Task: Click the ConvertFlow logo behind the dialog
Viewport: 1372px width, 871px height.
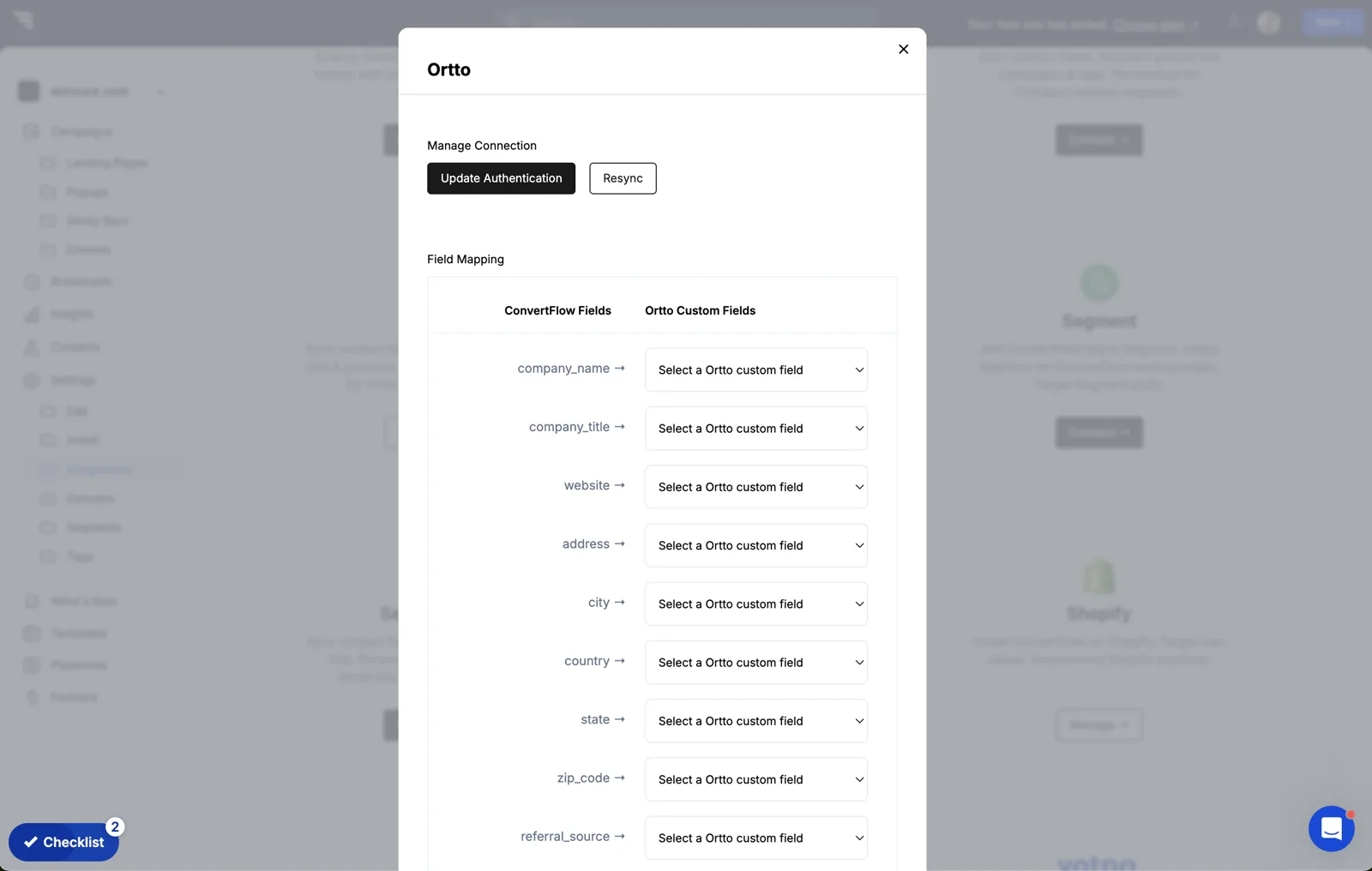Action: (24, 20)
